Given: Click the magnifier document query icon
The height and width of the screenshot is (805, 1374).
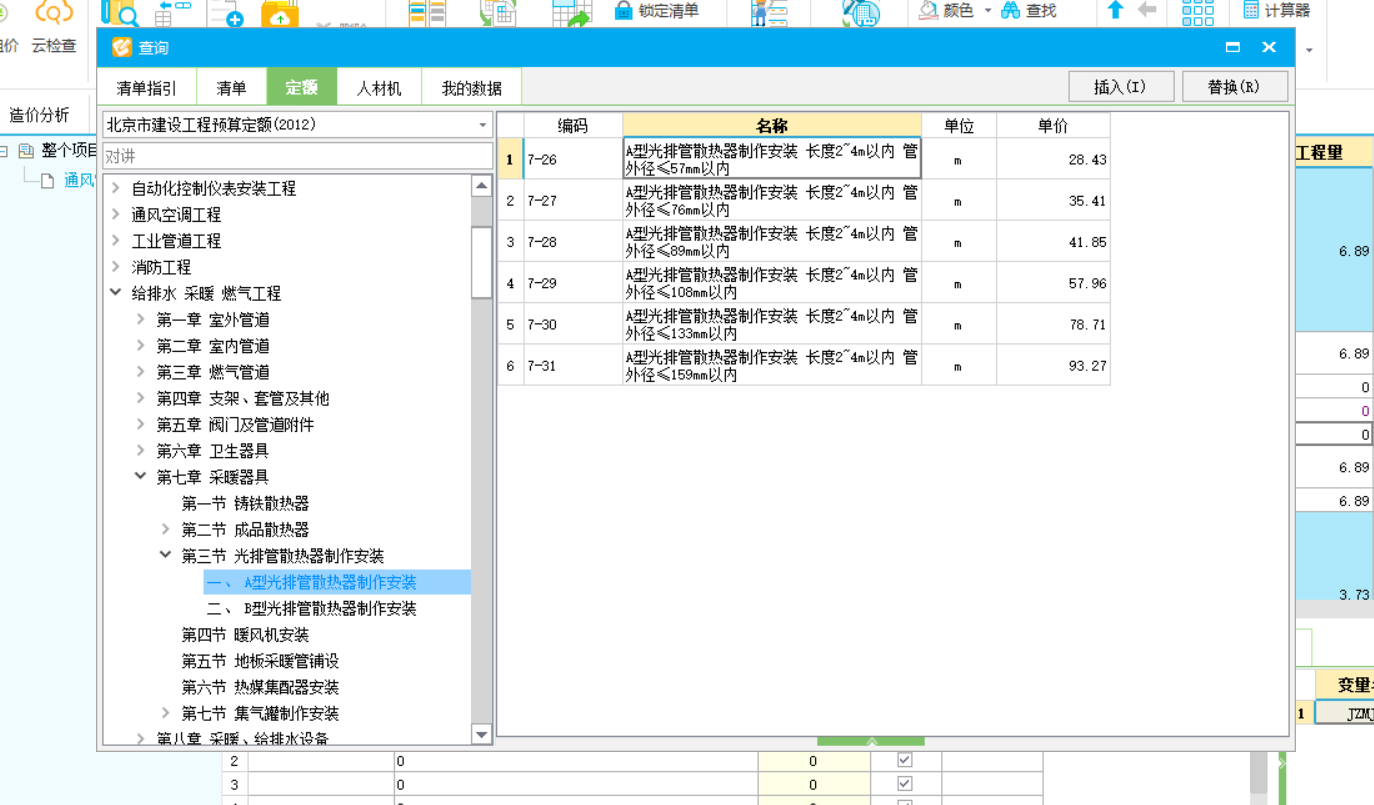Looking at the screenshot, I should 121,13.
